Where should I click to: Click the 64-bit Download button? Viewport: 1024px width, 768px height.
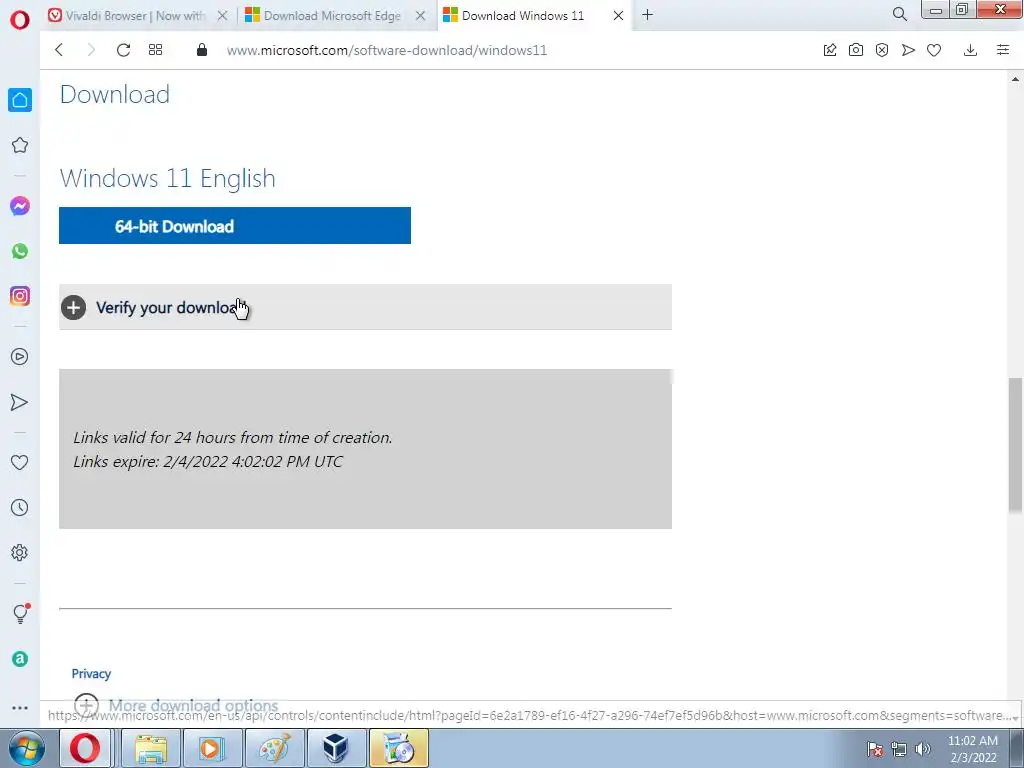[x=234, y=226]
